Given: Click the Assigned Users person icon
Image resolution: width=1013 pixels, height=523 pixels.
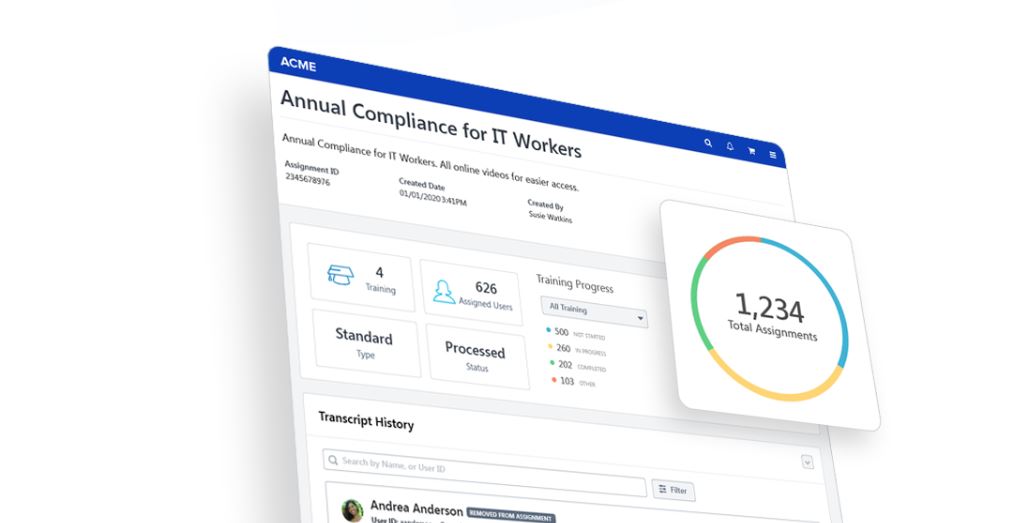Looking at the screenshot, I should click(444, 292).
